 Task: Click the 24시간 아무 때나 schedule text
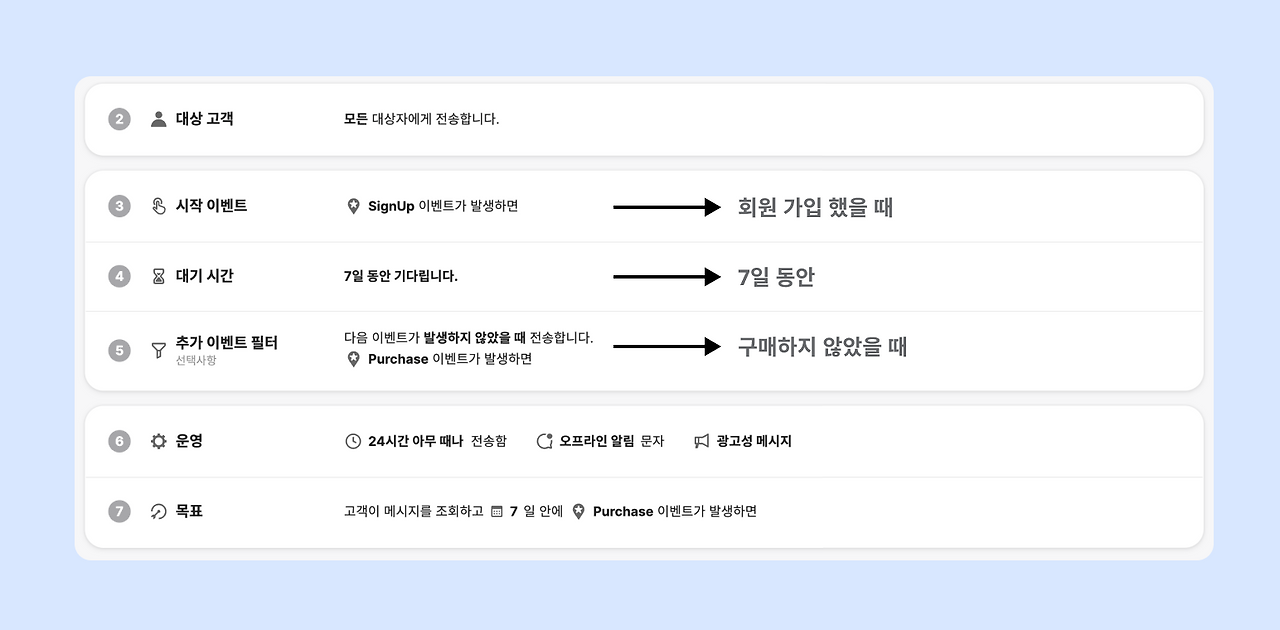tap(416, 441)
